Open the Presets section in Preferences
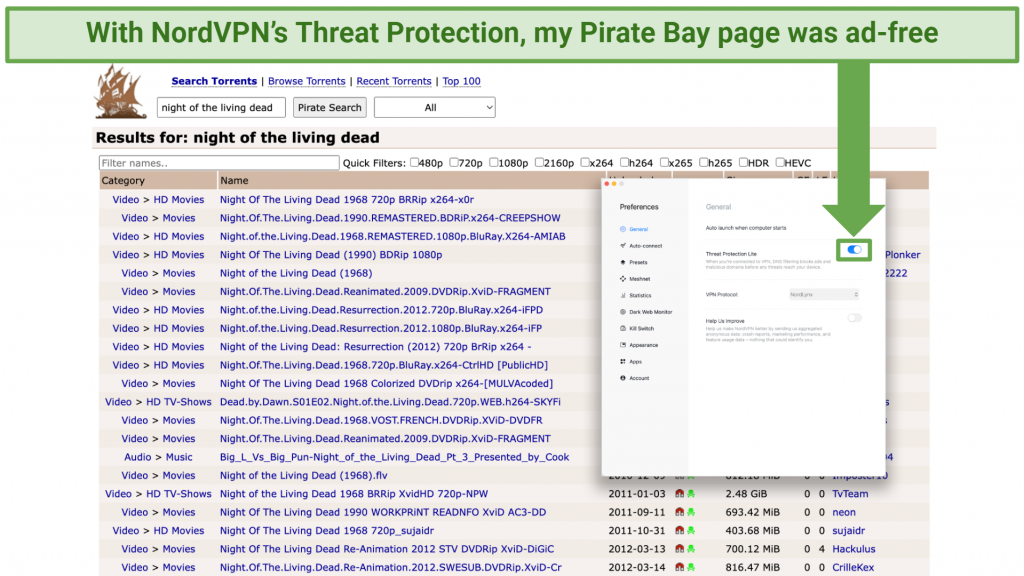Screen dimensions: 1024x576 pos(638,262)
